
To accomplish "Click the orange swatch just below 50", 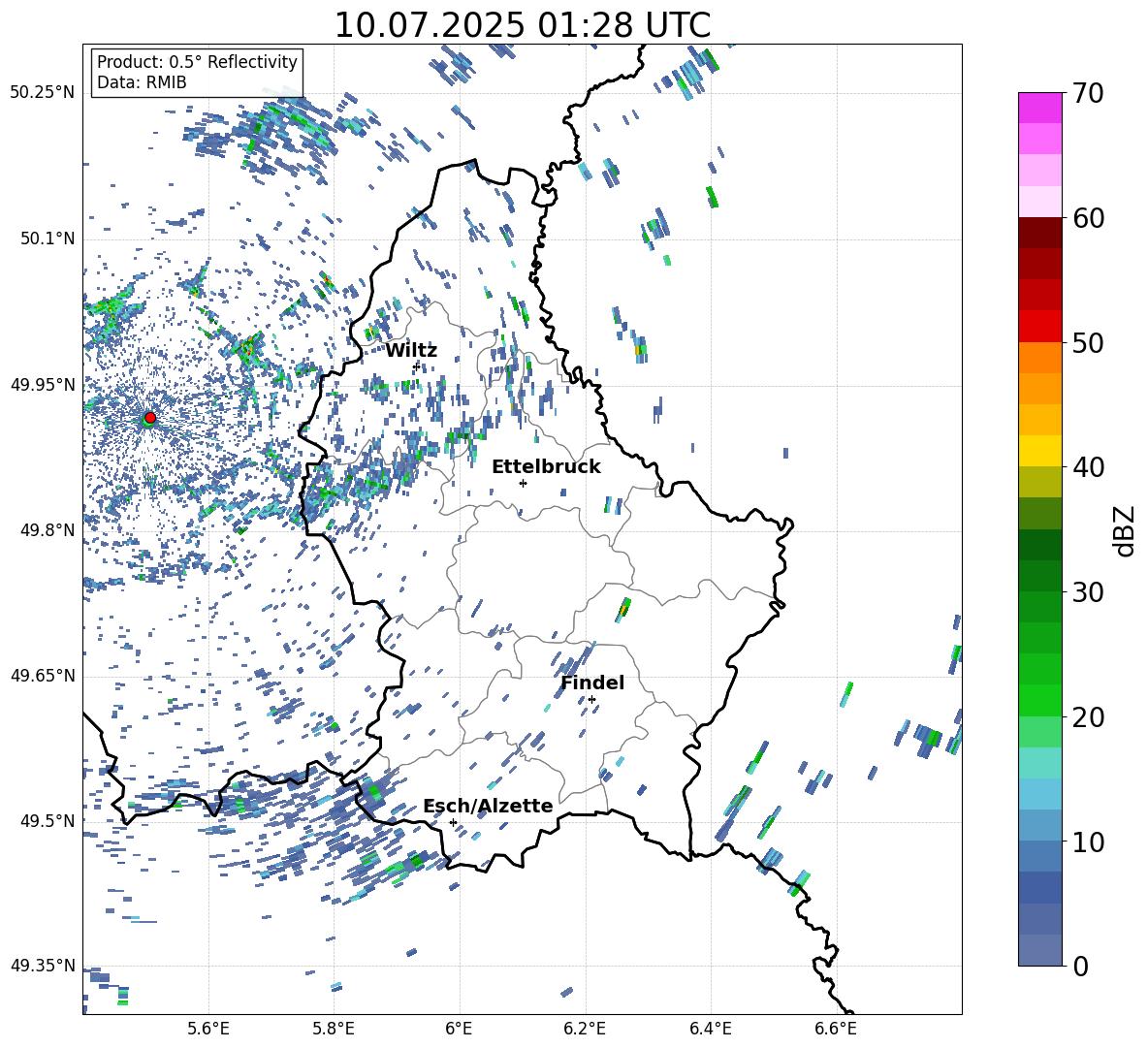I will point(1040,358).
